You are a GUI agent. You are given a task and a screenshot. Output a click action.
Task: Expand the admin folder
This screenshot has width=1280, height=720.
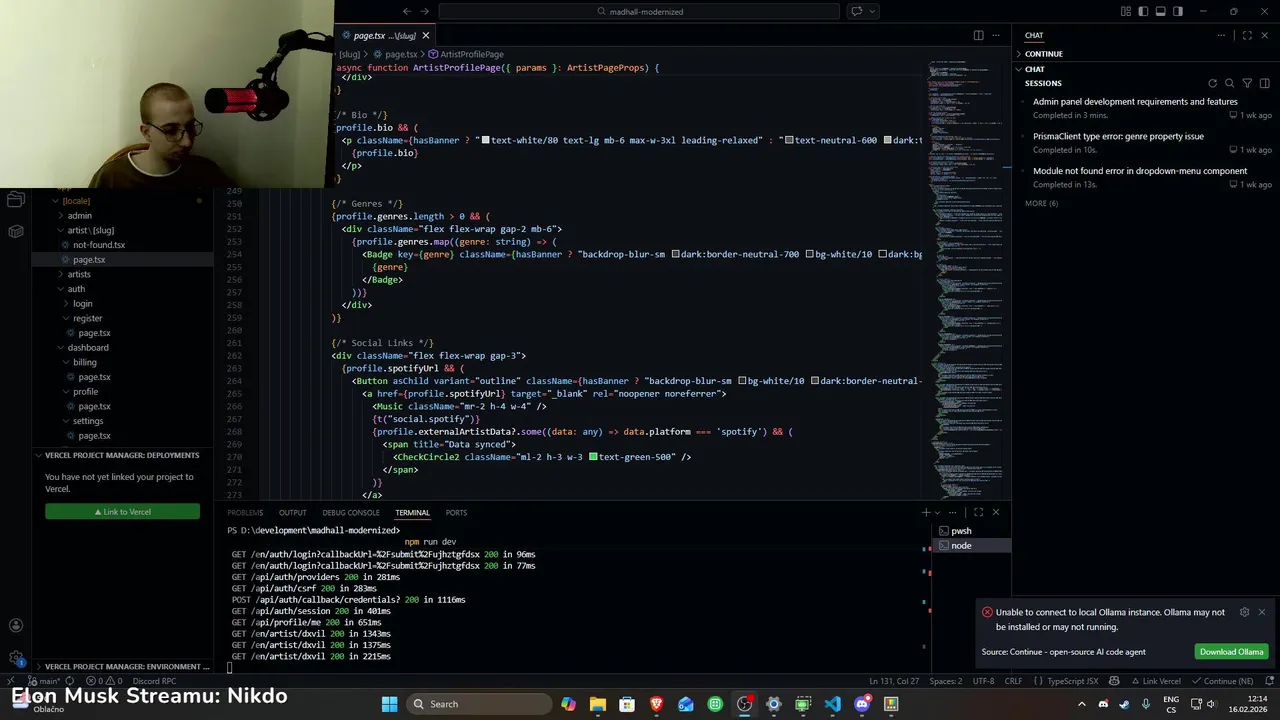coord(80,215)
